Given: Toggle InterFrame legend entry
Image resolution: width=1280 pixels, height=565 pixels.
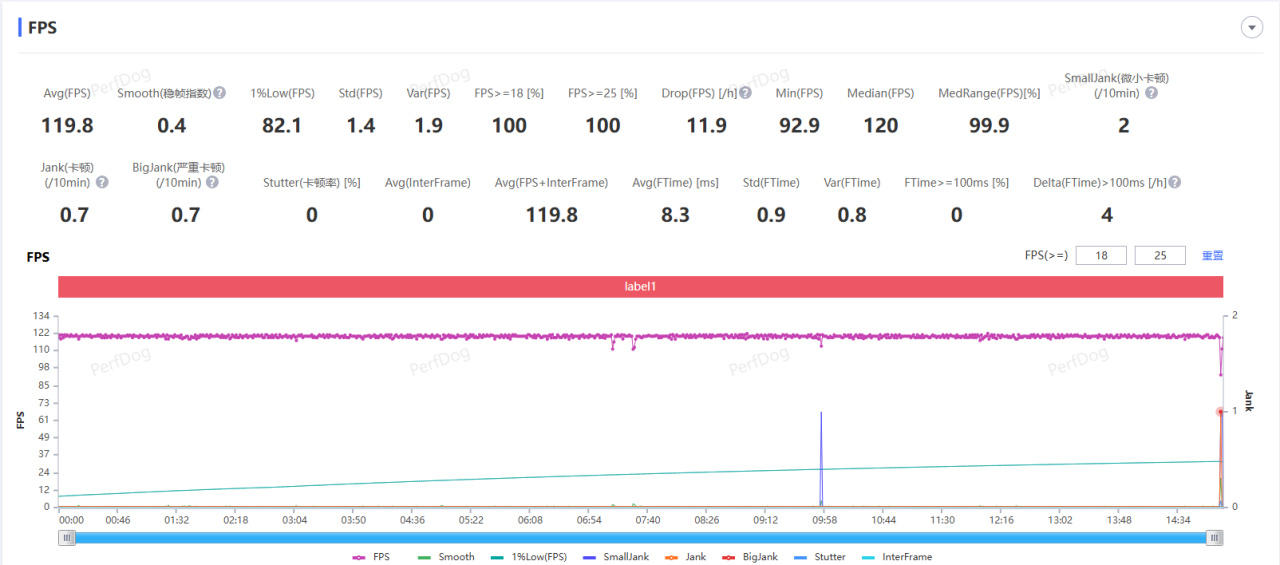Looking at the screenshot, I should pyautogui.click(x=896, y=557).
